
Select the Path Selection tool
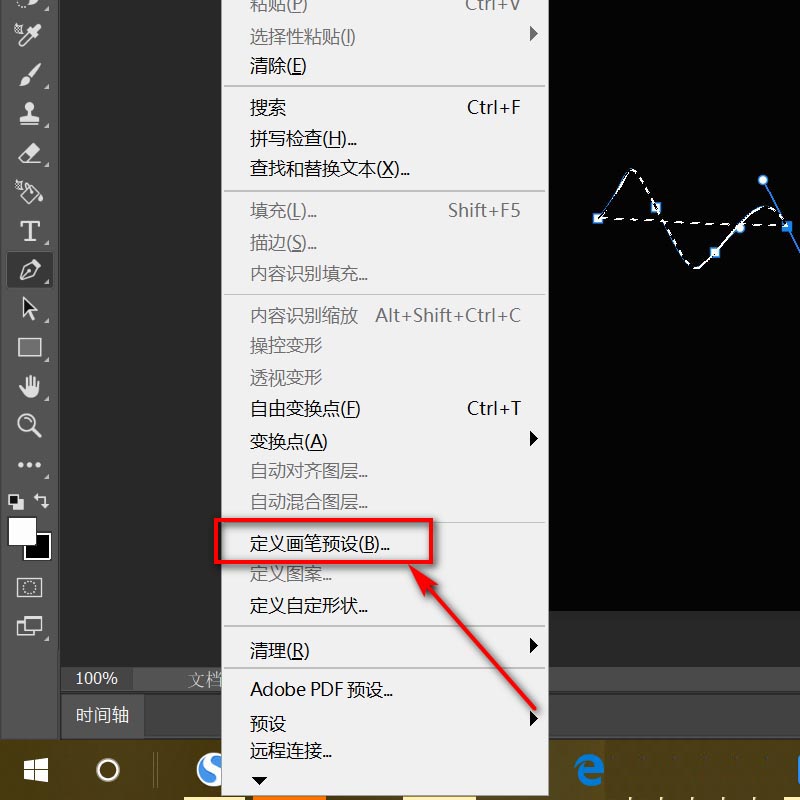coord(29,309)
